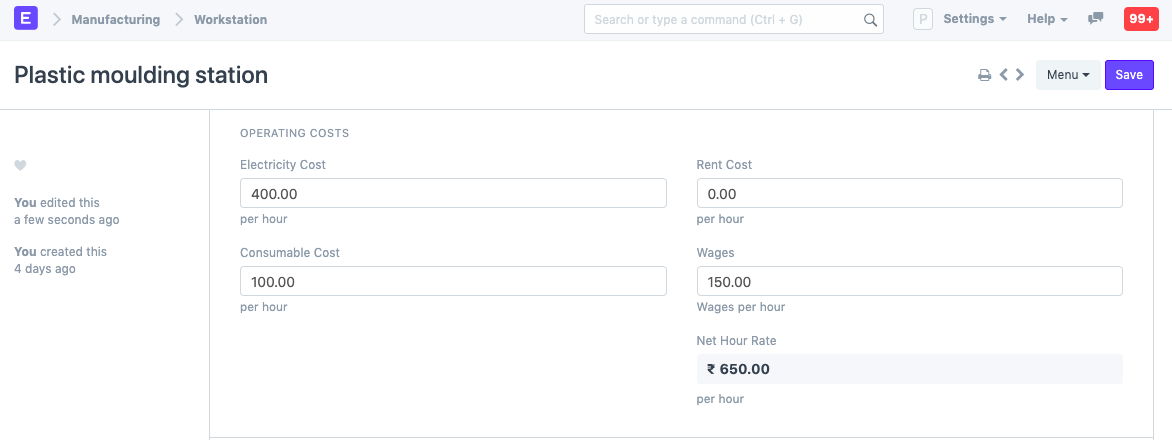Click the Electricity Cost field

453,193
